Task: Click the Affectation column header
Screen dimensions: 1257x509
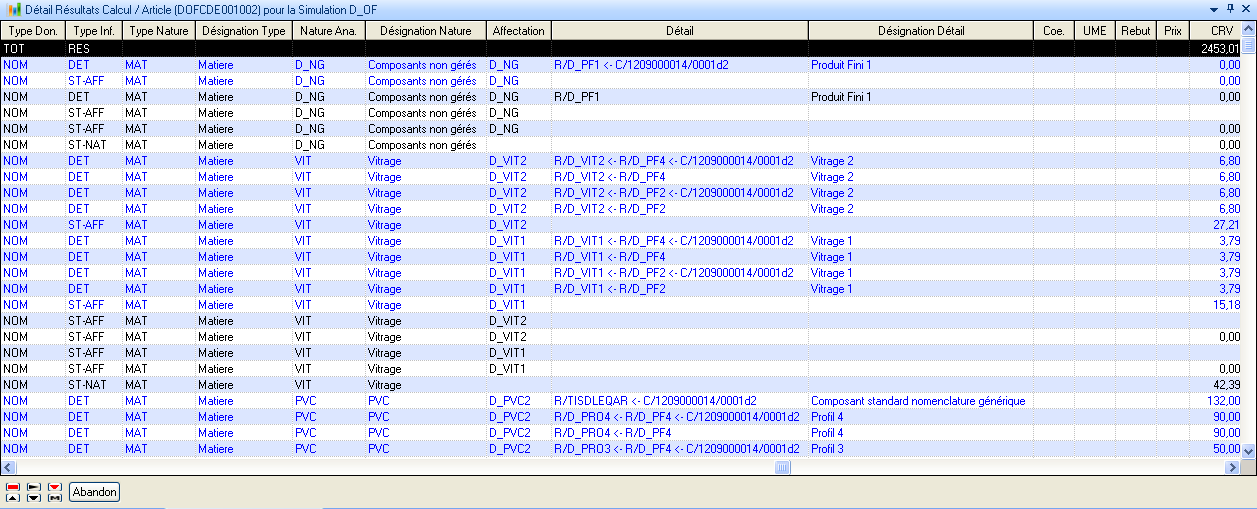Action: click(518, 31)
